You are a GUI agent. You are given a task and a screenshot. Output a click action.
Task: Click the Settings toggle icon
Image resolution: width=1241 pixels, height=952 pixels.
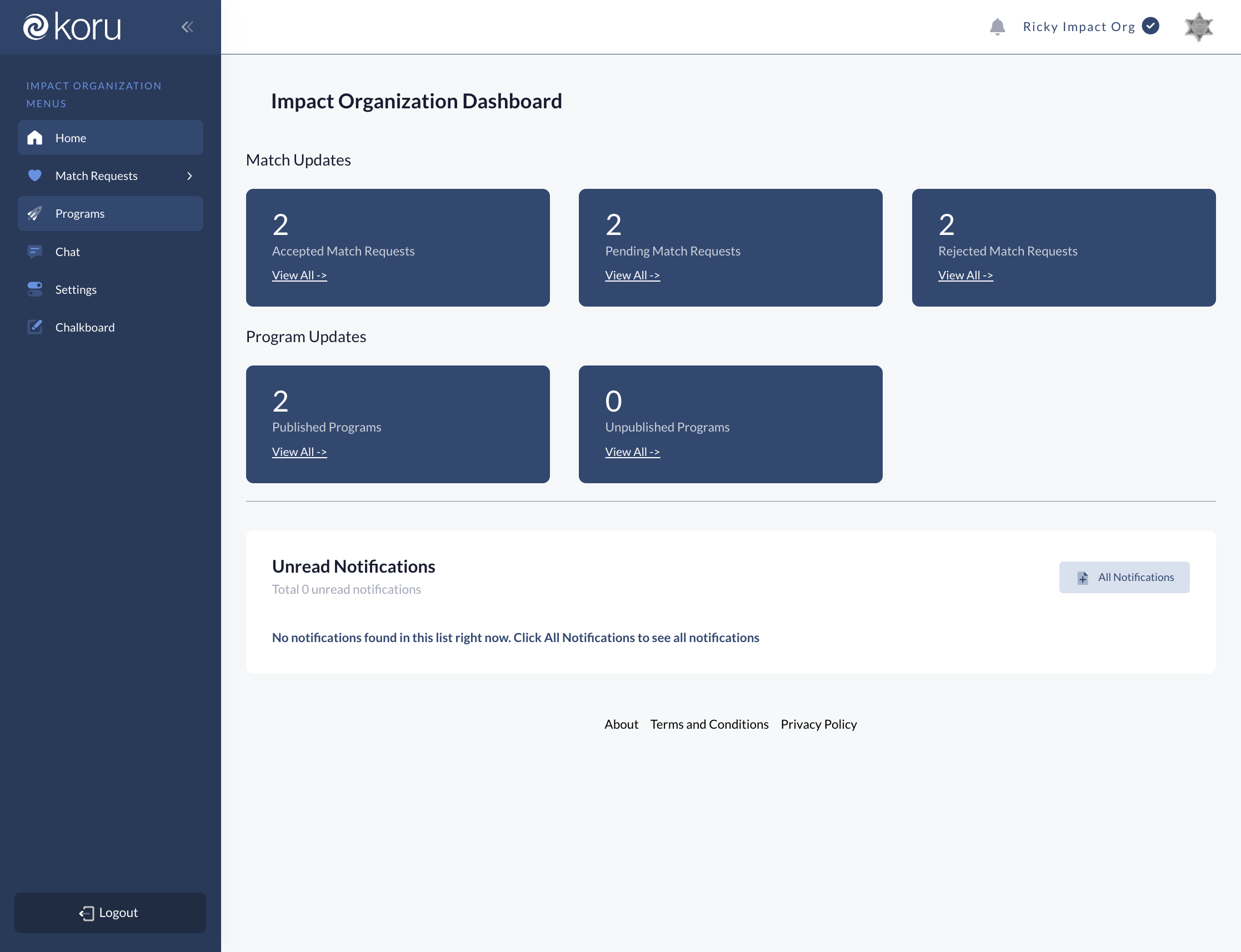pyautogui.click(x=35, y=289)
